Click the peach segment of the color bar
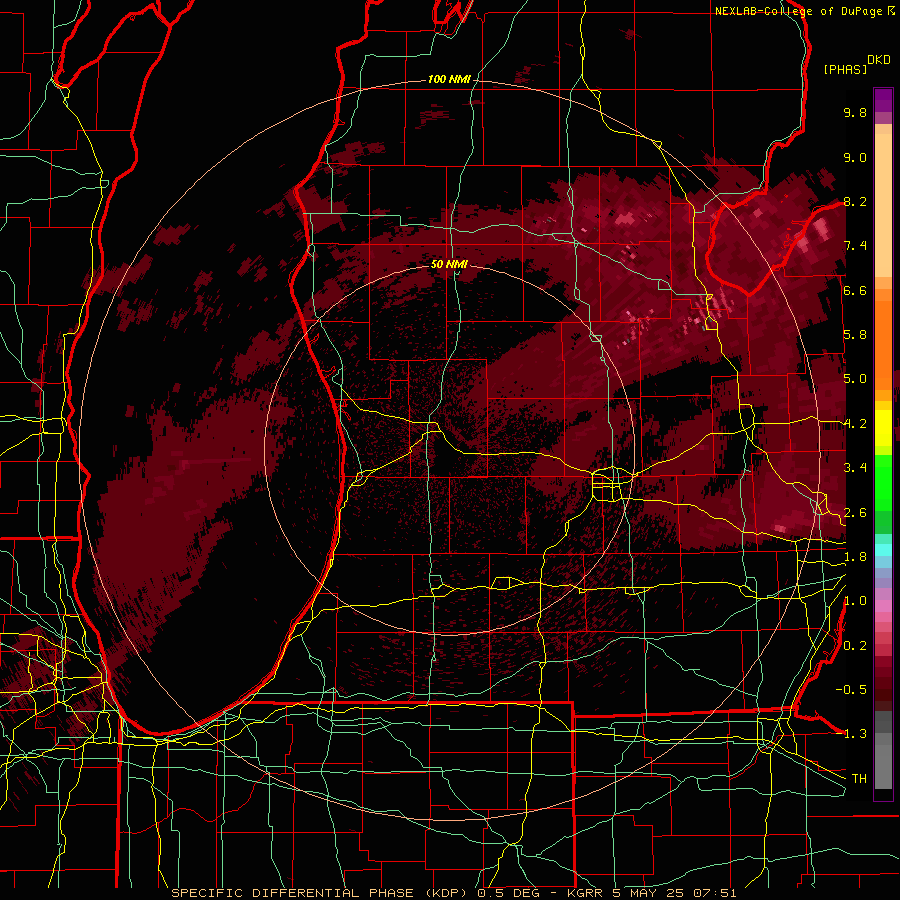 883,207
